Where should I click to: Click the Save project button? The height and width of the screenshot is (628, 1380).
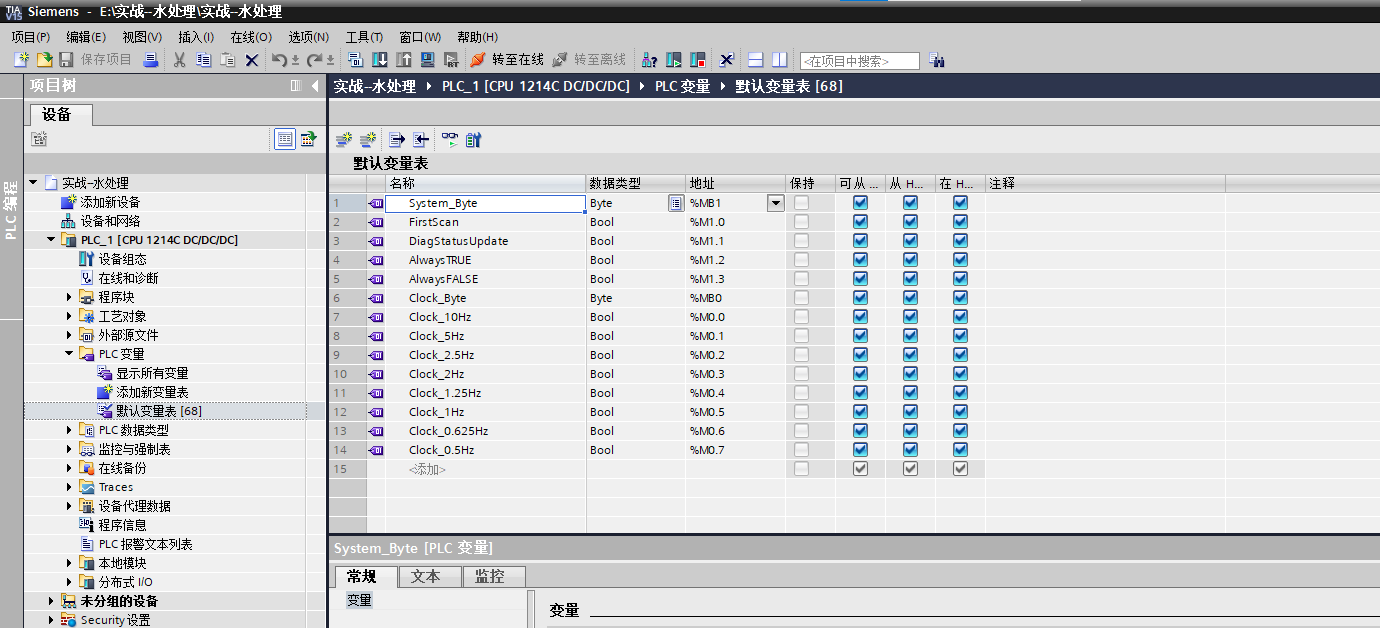pos(95,60)
